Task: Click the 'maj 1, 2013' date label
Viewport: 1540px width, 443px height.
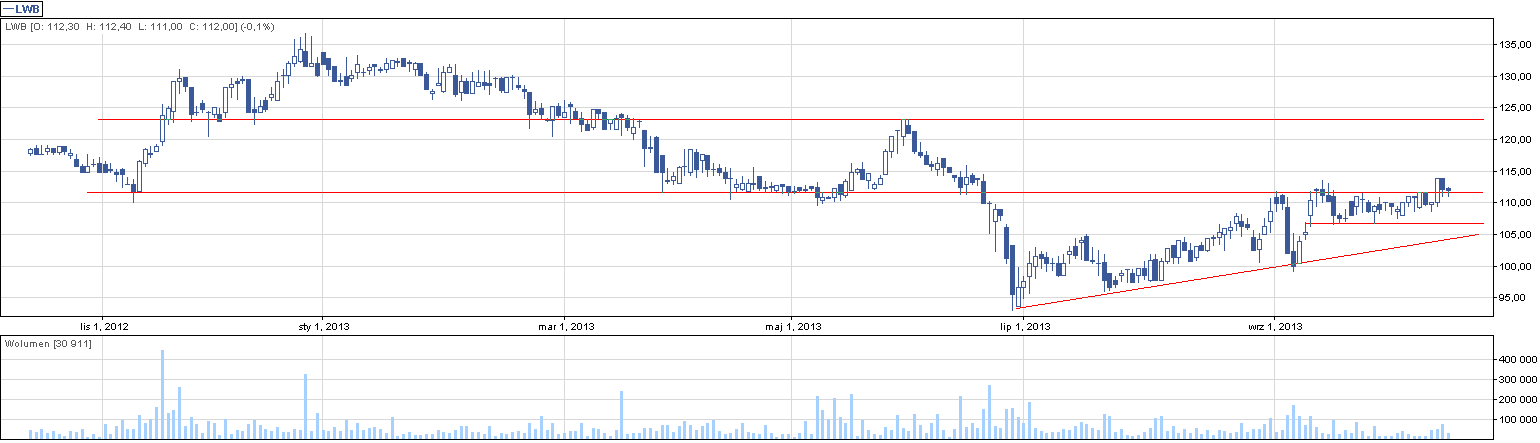Action: coord(793,326)
